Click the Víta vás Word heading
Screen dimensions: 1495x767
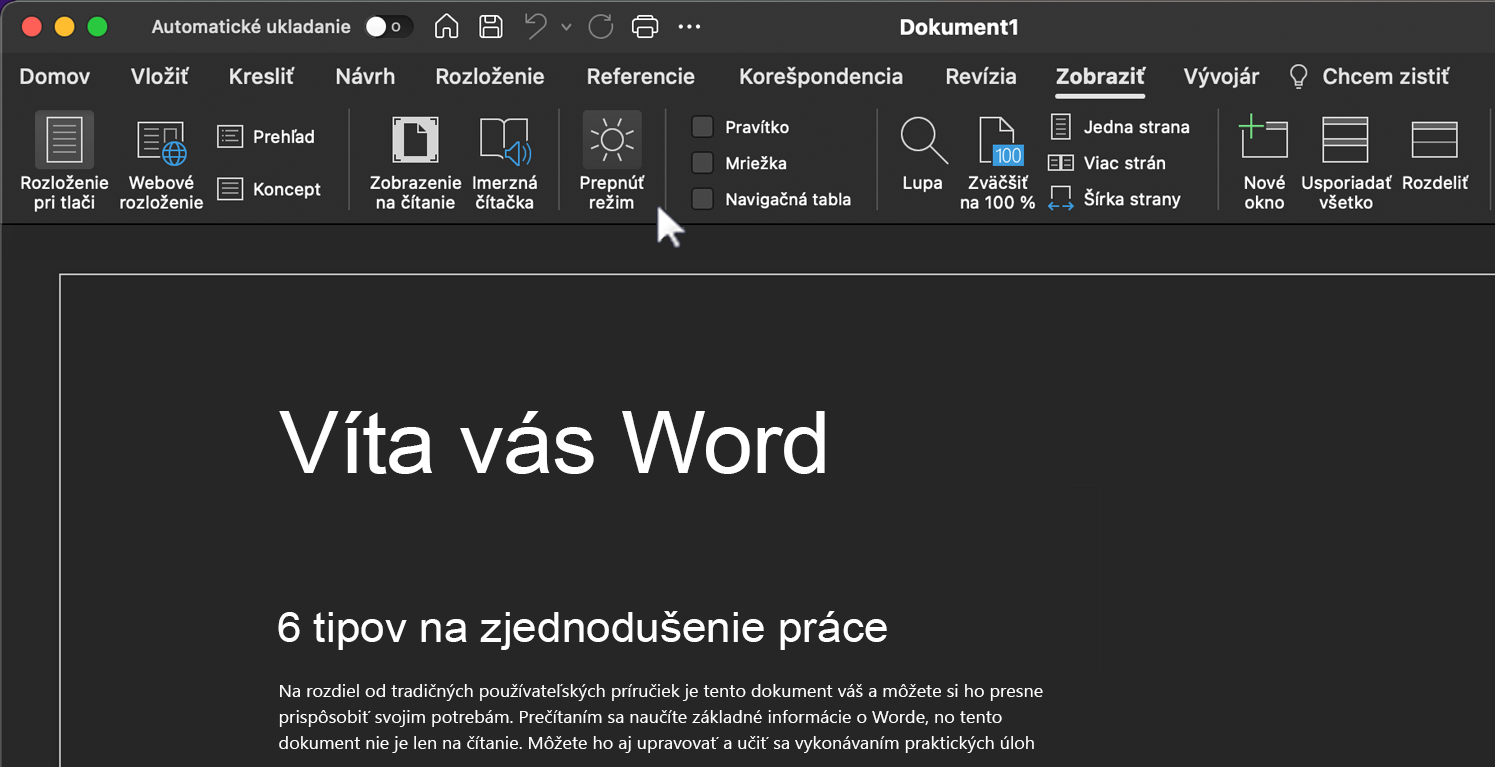554,443
